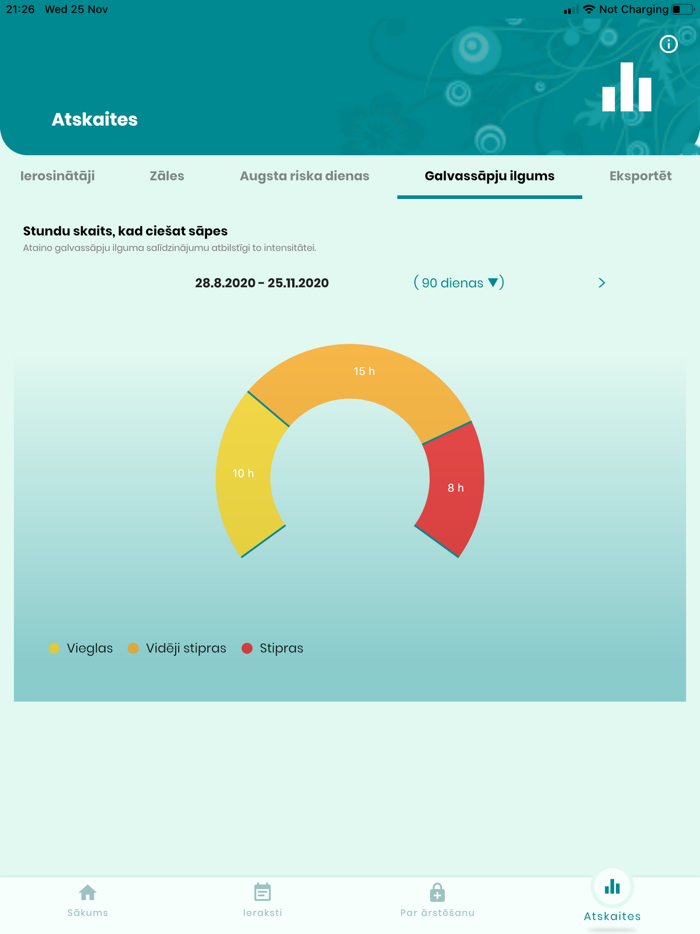Tap the Vidēji stipras legend label
Image resolution: width=700 pixels, height=934 pixels.
pyautogui.click(x=186, y=648)
